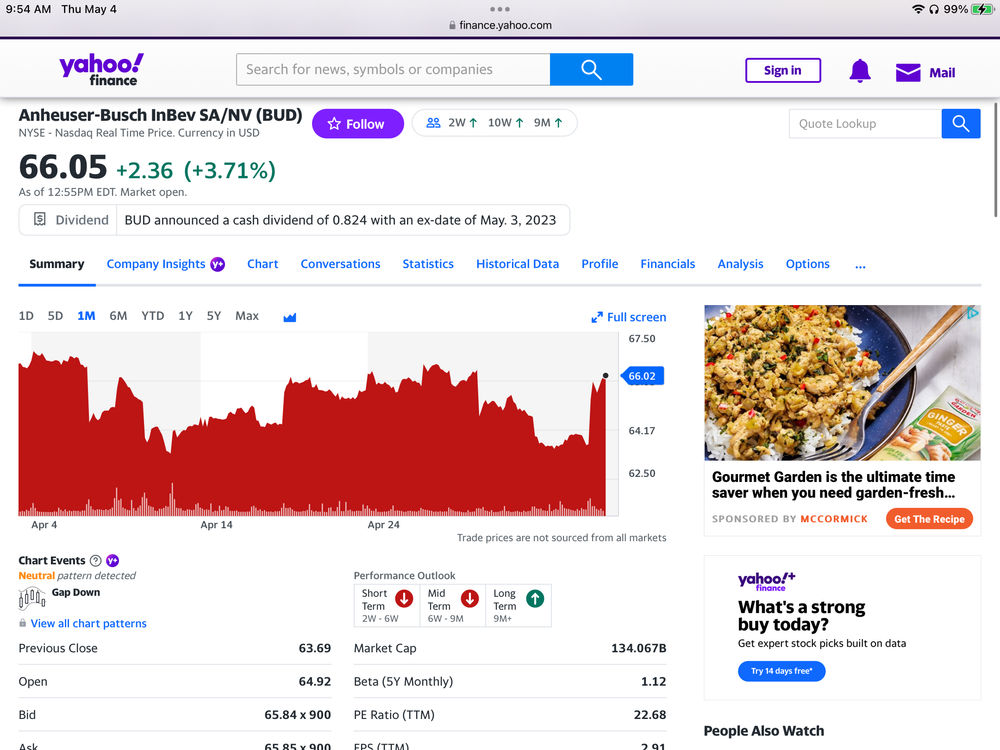
Task: Toggle Follow for the BUD stock
Action: (357, 123)
